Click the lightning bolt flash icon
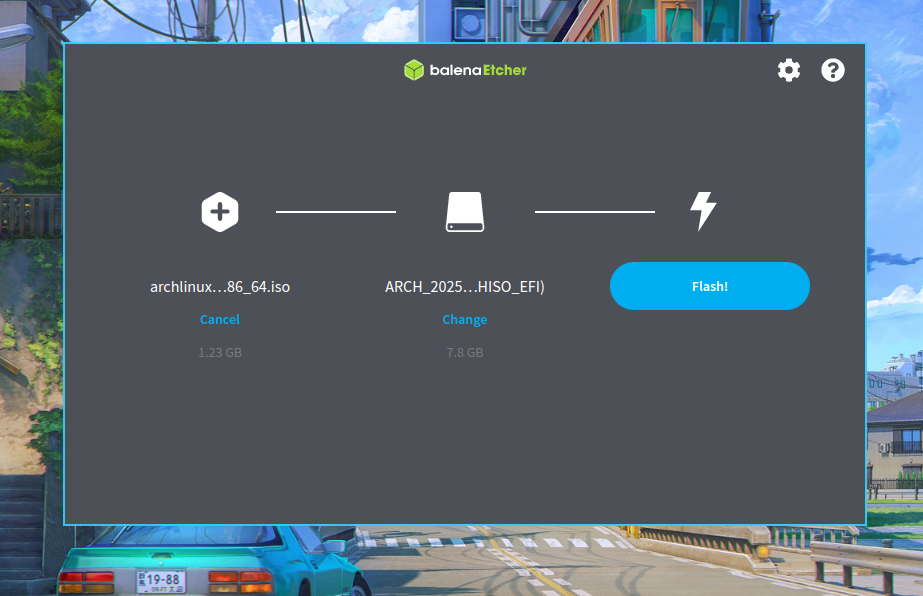 coord(704,212)
